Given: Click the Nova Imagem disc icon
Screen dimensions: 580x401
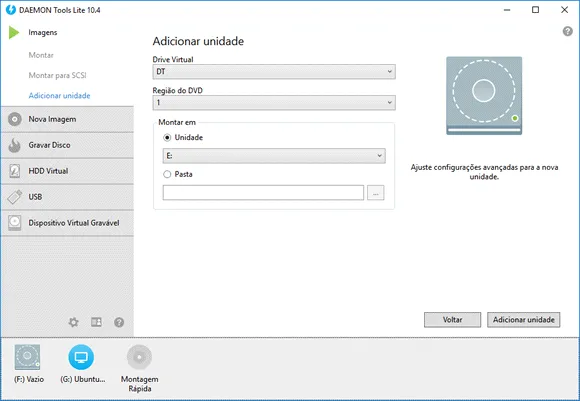Looking at the screenshot, I should 15,119.
